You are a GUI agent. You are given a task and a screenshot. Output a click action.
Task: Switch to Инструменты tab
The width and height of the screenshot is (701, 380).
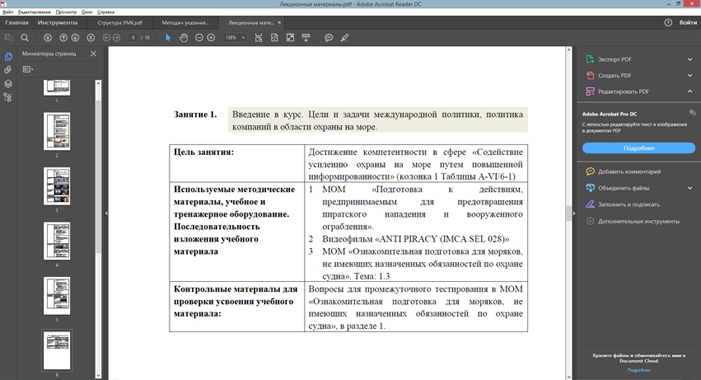coord(57,22)
